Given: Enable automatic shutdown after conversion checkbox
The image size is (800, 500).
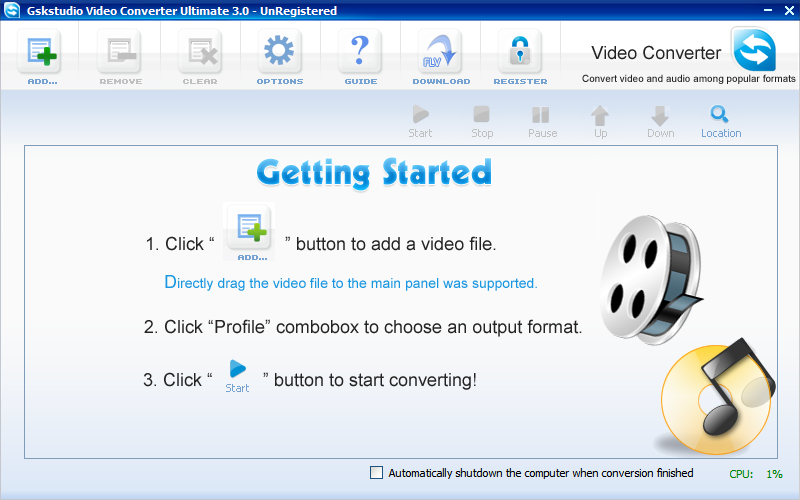Looking at the screenshot, I should click(x=376, y=473).
